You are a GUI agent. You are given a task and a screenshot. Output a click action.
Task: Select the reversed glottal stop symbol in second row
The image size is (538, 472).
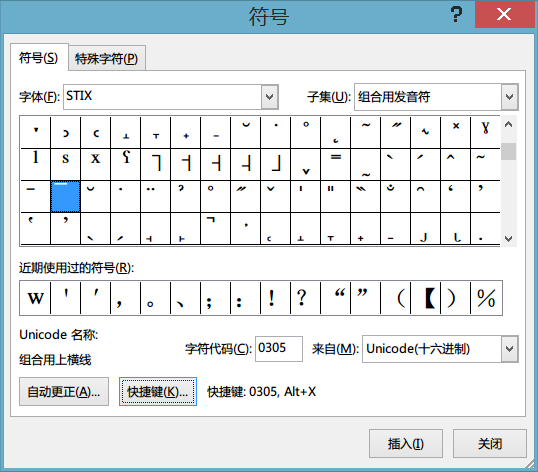pyautogui.click(x=126, y=164)
